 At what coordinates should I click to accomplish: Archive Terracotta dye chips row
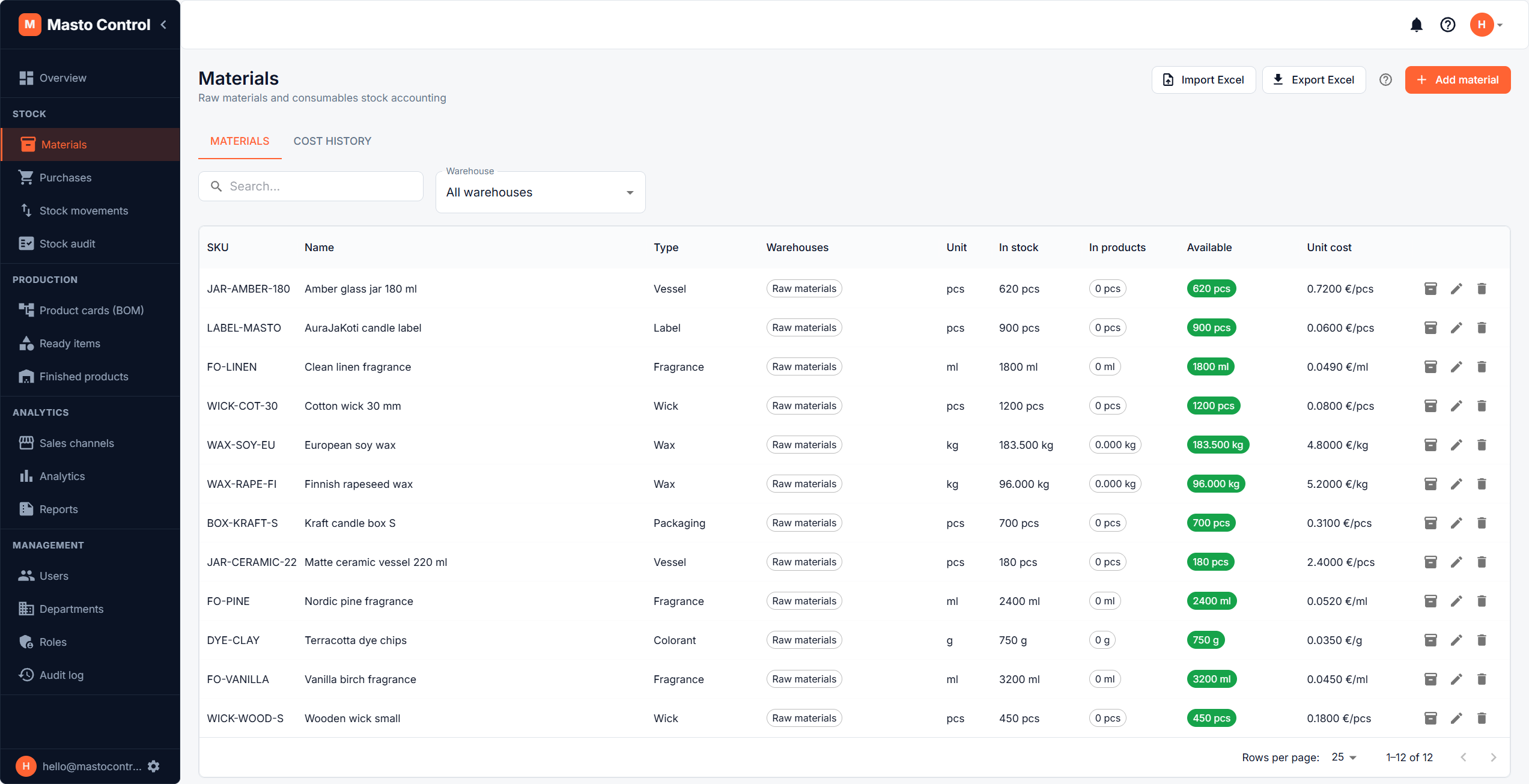click(1430, 640)
